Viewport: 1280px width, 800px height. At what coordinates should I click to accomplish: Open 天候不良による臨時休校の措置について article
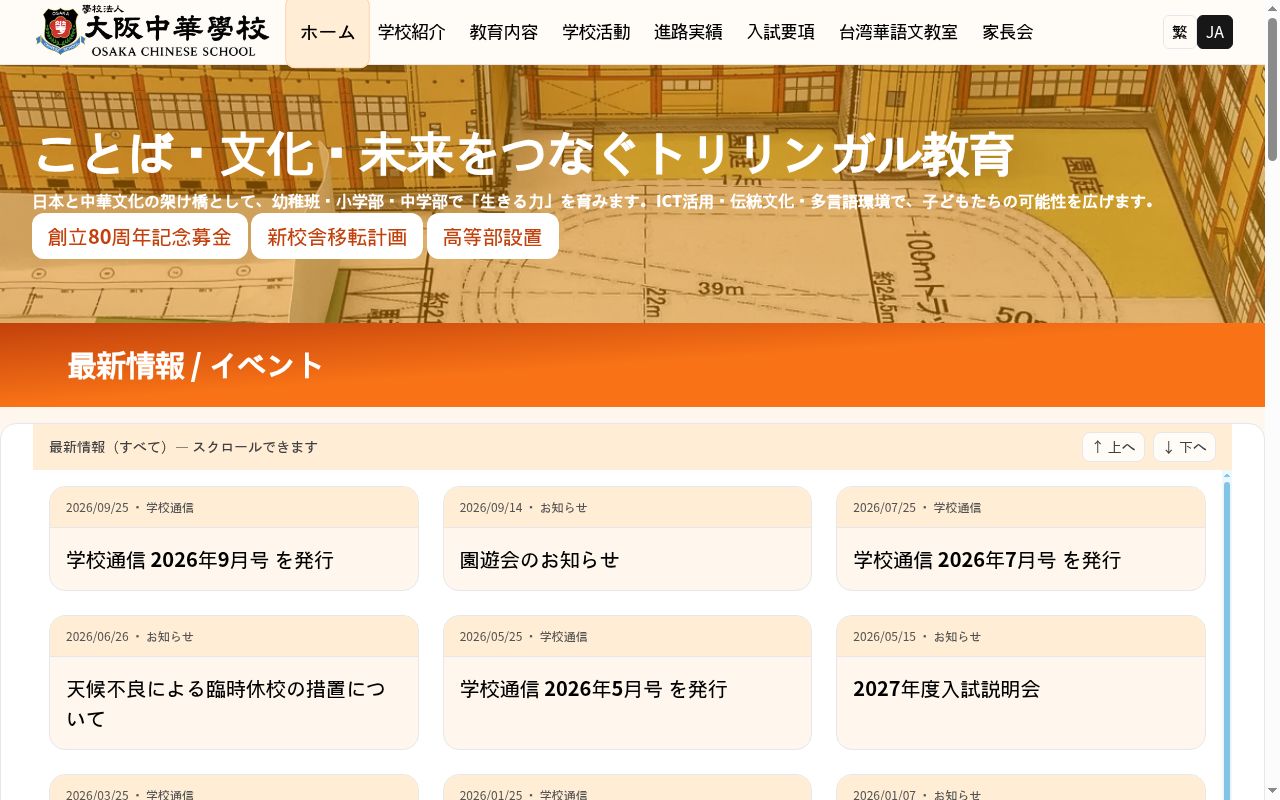point(234,682)
